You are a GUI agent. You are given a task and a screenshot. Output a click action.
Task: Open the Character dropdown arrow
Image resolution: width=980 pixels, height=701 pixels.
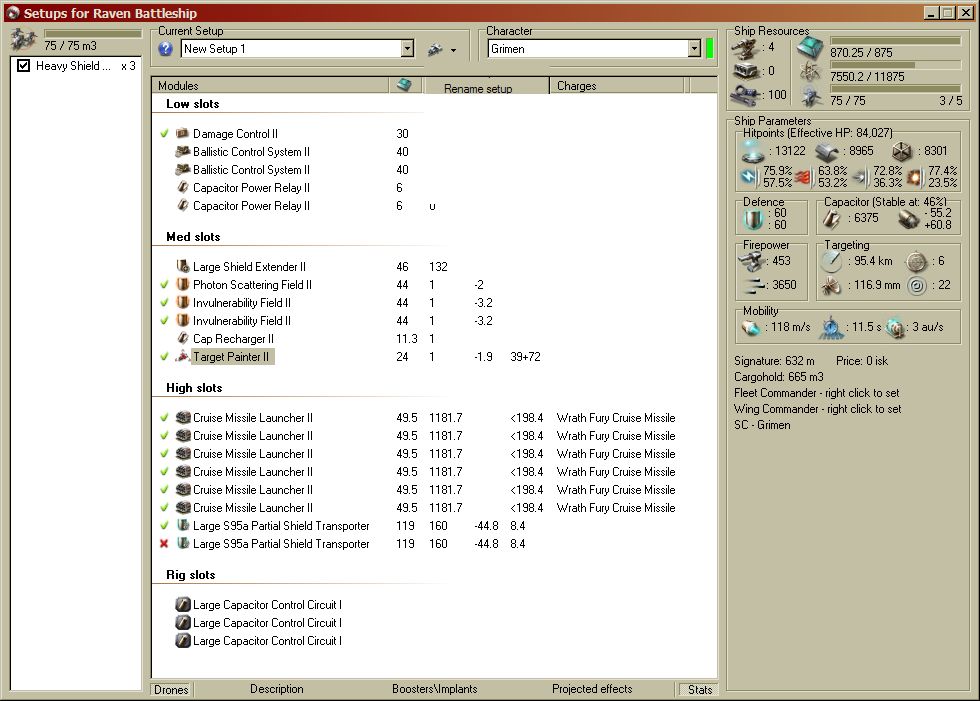(x=694, y=49)
